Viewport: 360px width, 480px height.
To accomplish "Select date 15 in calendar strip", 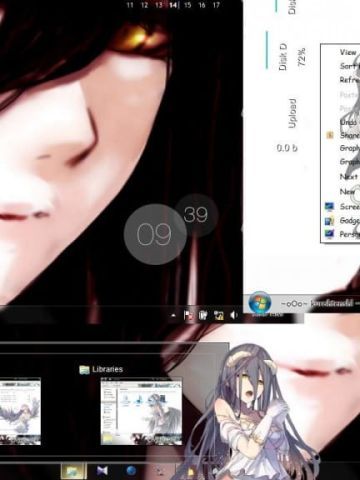I will click(188, 5).
